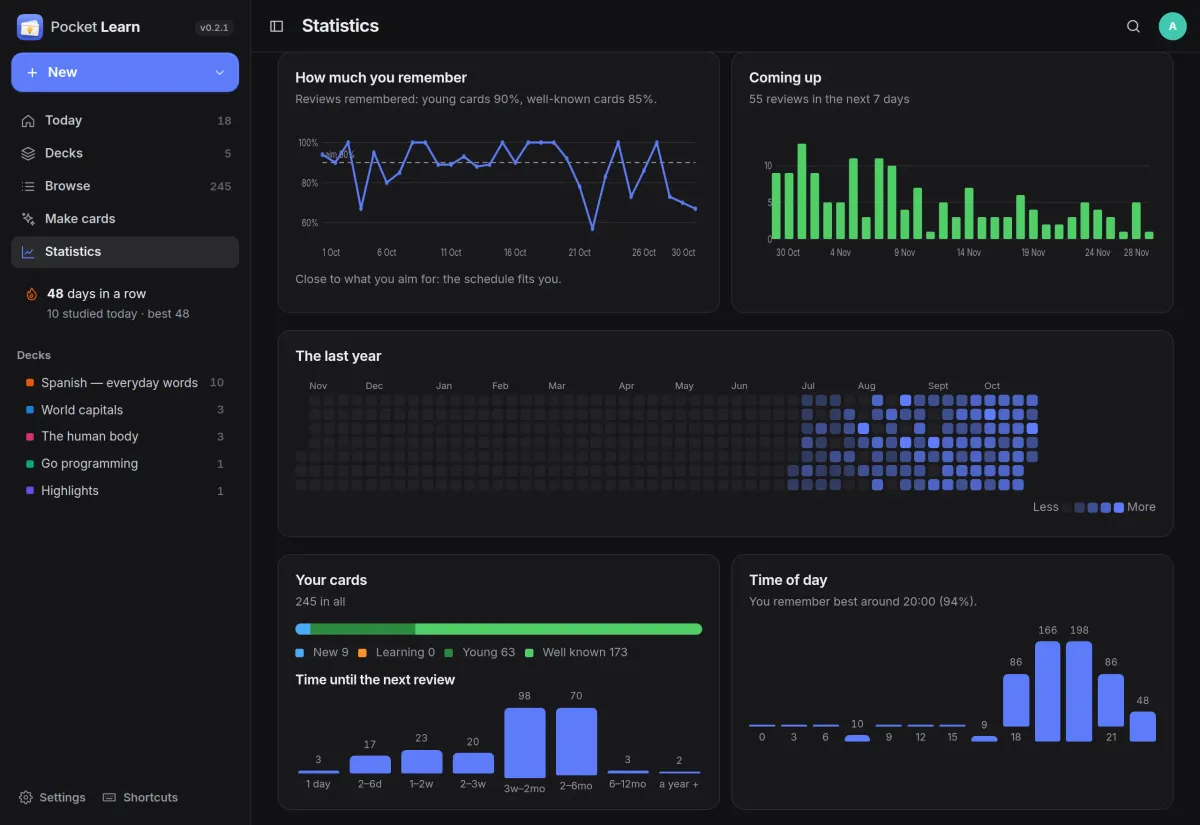Click the 'More' heatmap legend label

[1141, 507]
